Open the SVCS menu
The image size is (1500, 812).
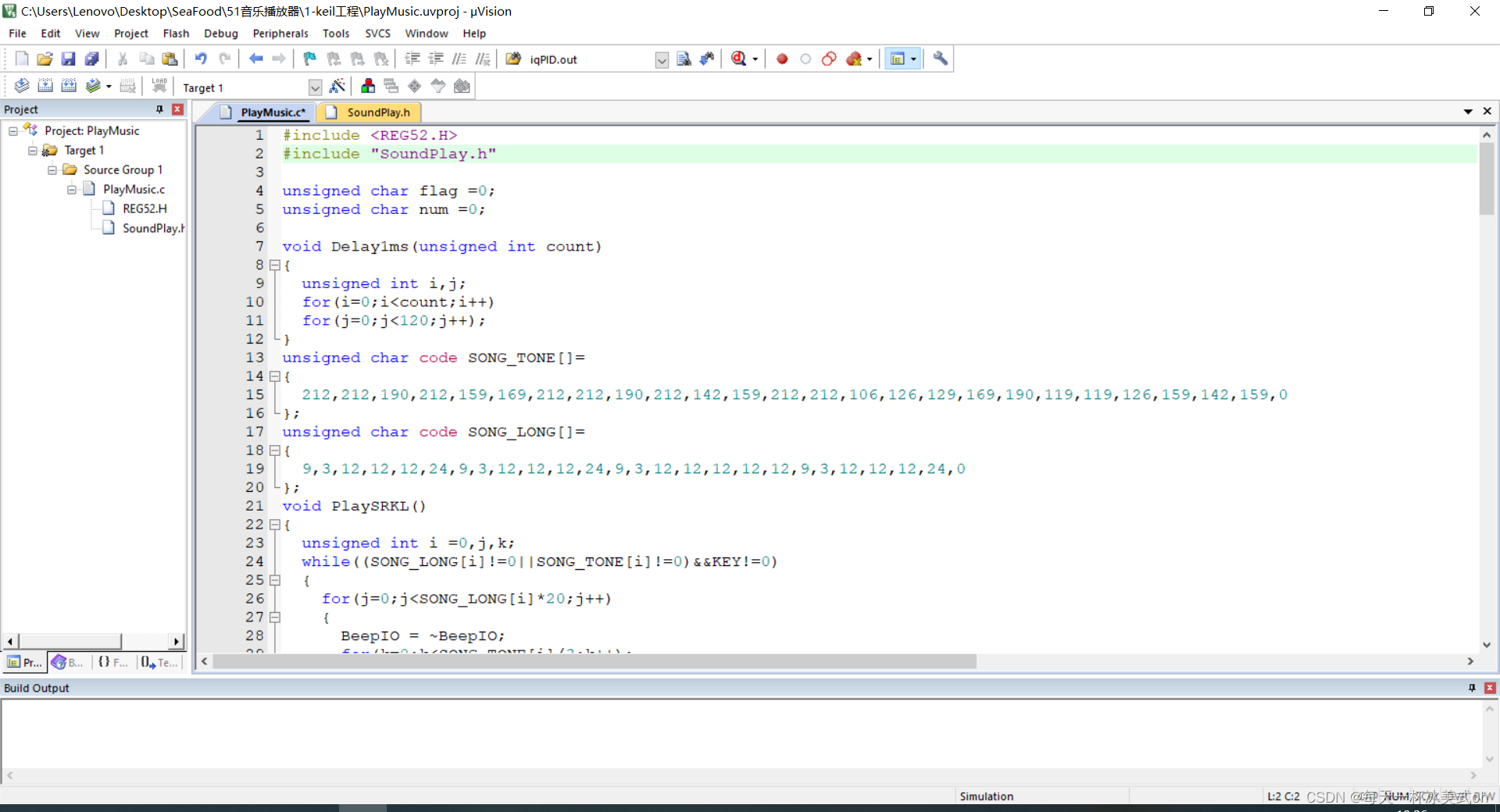[377, 34]
